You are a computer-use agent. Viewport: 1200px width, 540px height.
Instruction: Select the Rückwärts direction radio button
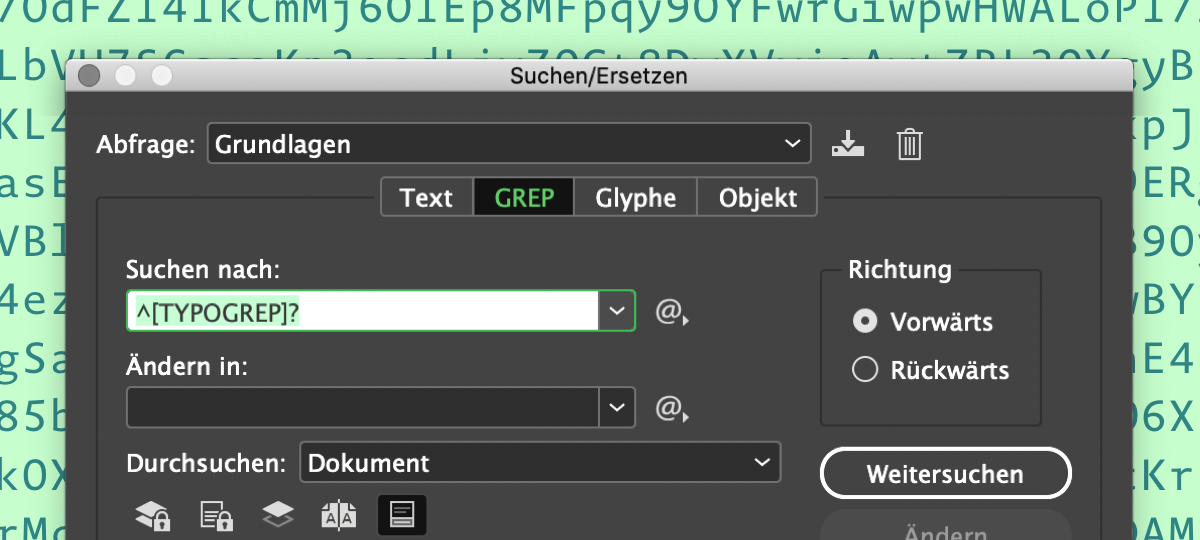pos(864,370)
